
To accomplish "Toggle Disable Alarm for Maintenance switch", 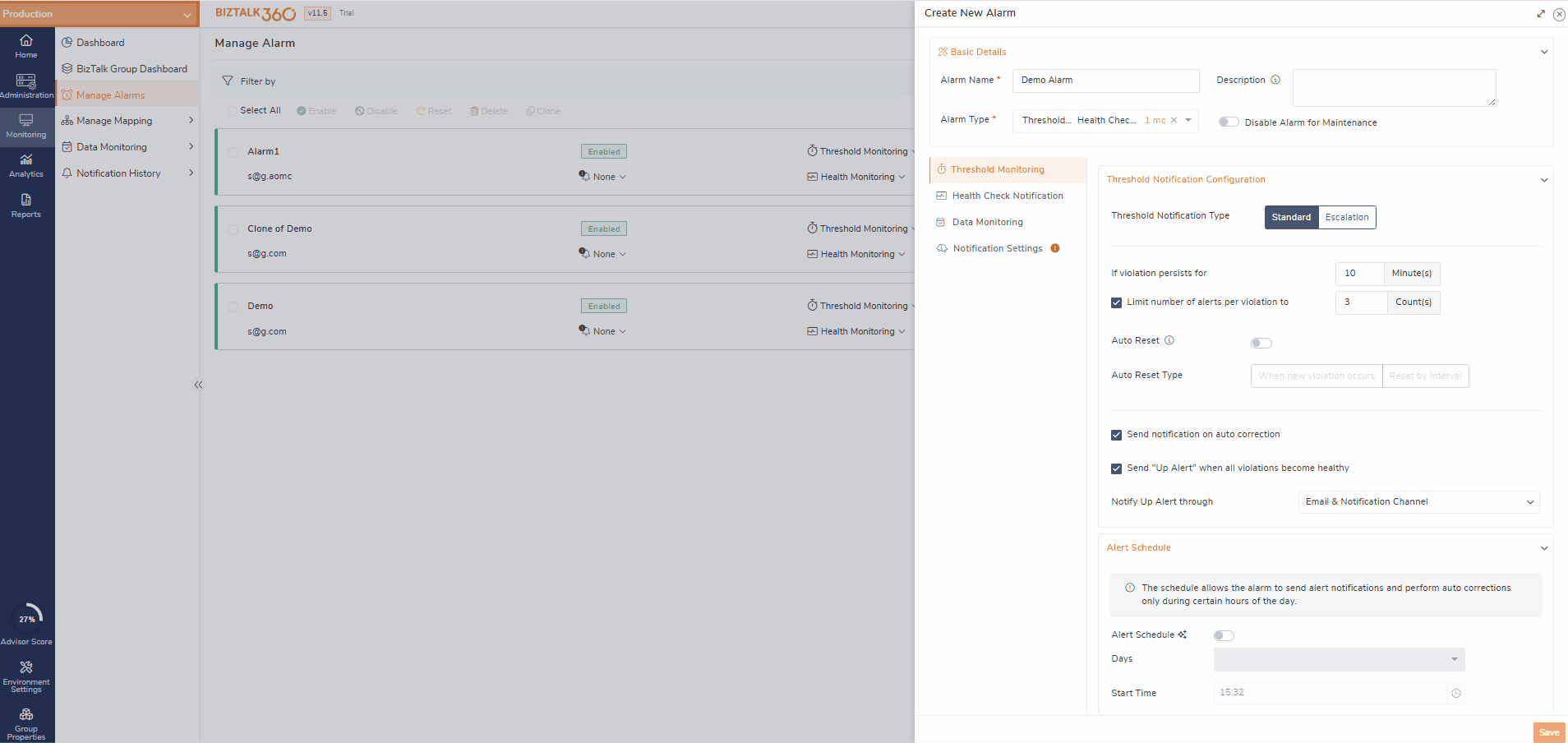I will [1229, 122].
